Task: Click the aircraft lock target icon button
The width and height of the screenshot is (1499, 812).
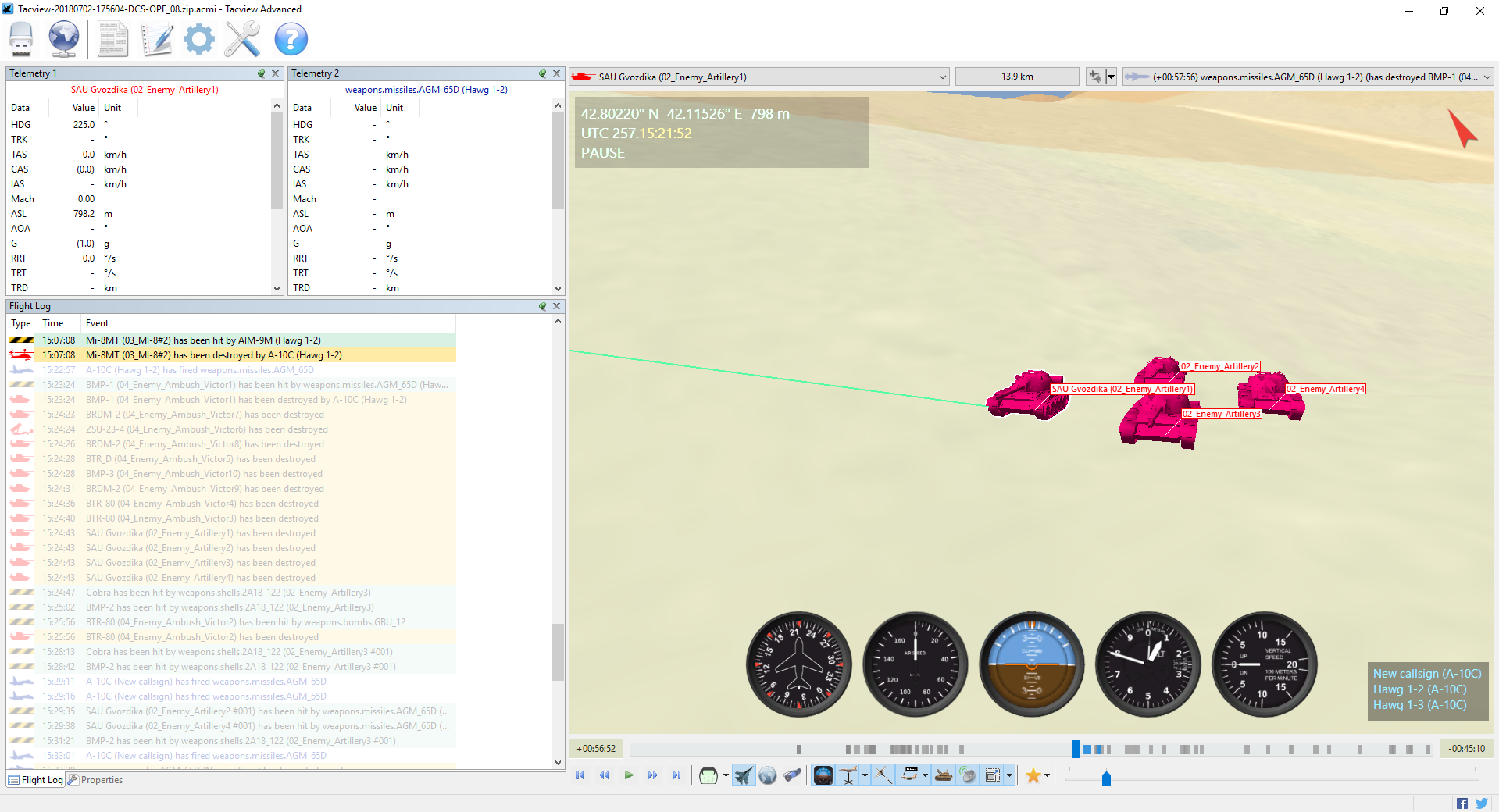Action: (1094, 77)
